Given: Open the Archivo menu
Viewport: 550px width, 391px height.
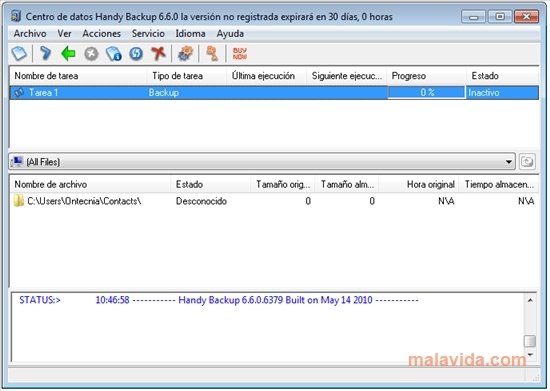Looking at the screenshot, I should pyautogui.click(x=30, y=34).
